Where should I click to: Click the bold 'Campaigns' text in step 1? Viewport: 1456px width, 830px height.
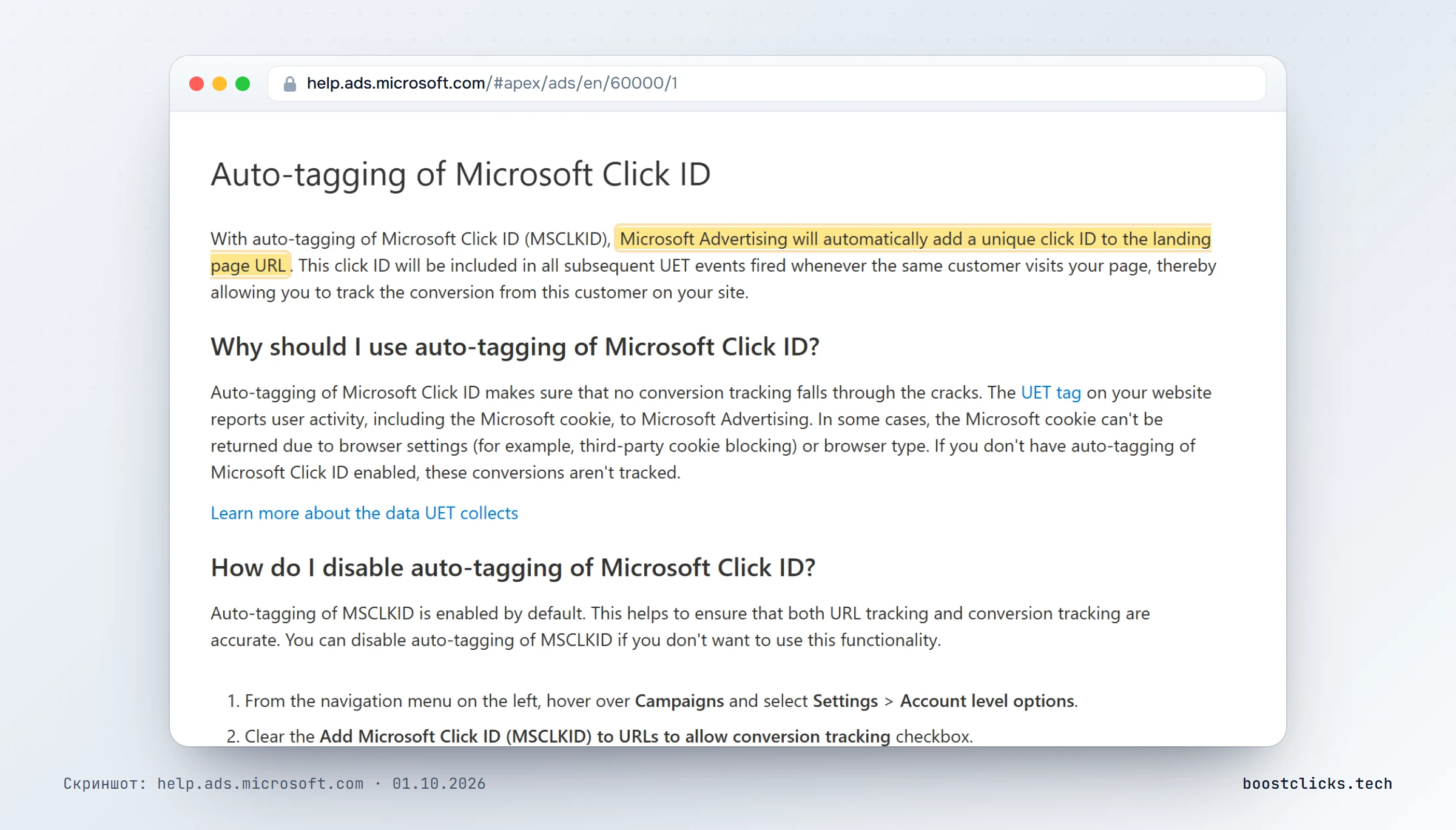tap(679, 701)
